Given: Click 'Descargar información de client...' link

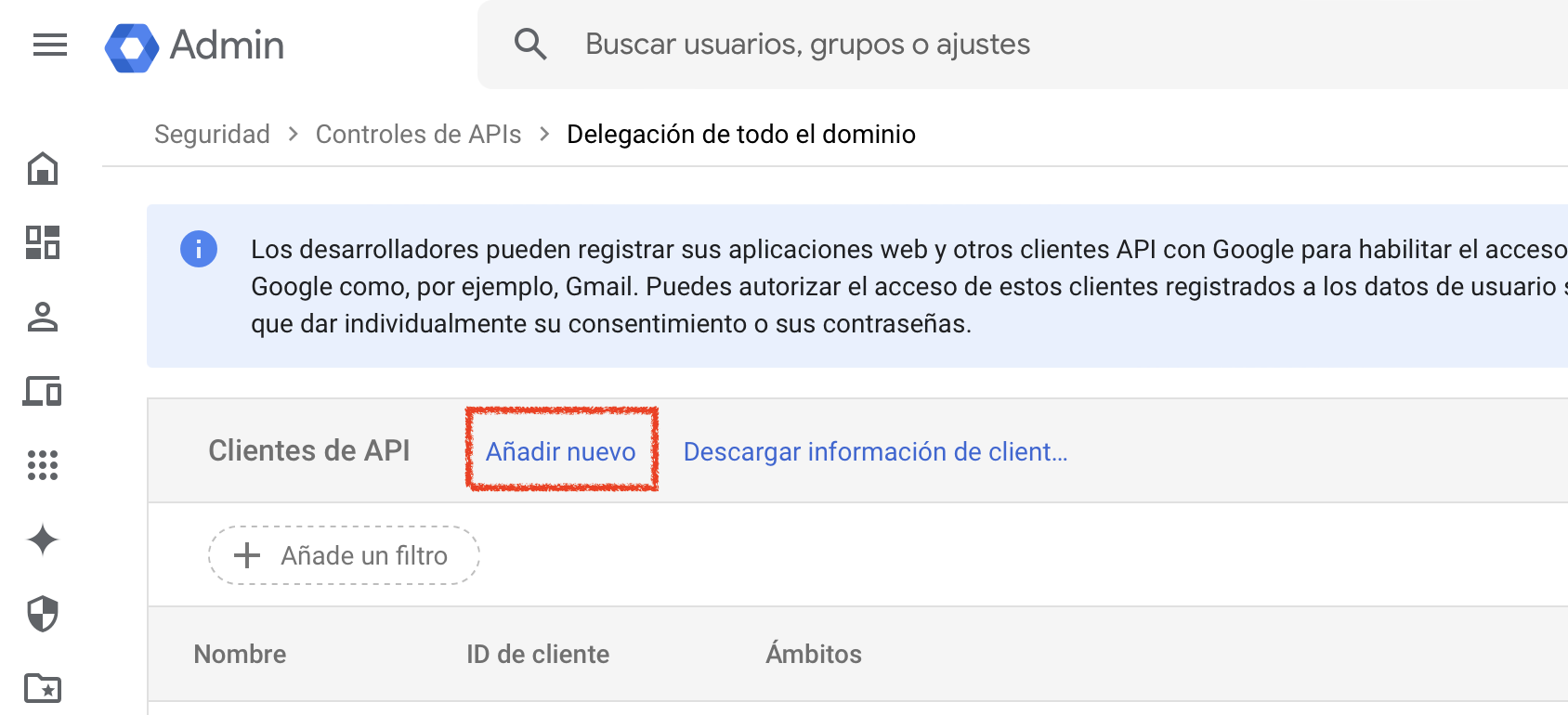Looking at the screenshot, I should pyautogui.click(x=876, y=451).
